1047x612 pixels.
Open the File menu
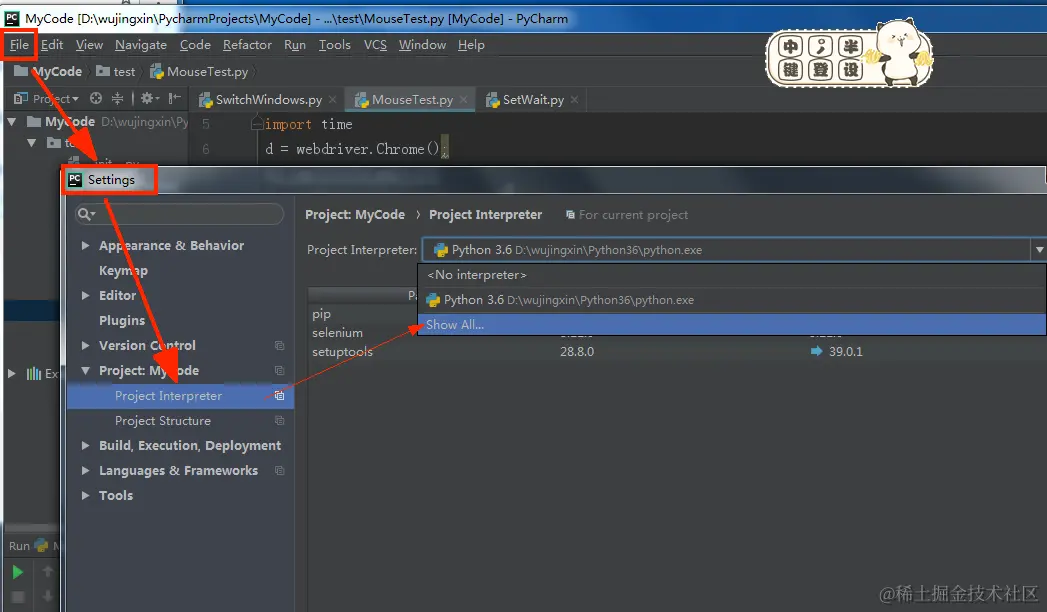19,45
